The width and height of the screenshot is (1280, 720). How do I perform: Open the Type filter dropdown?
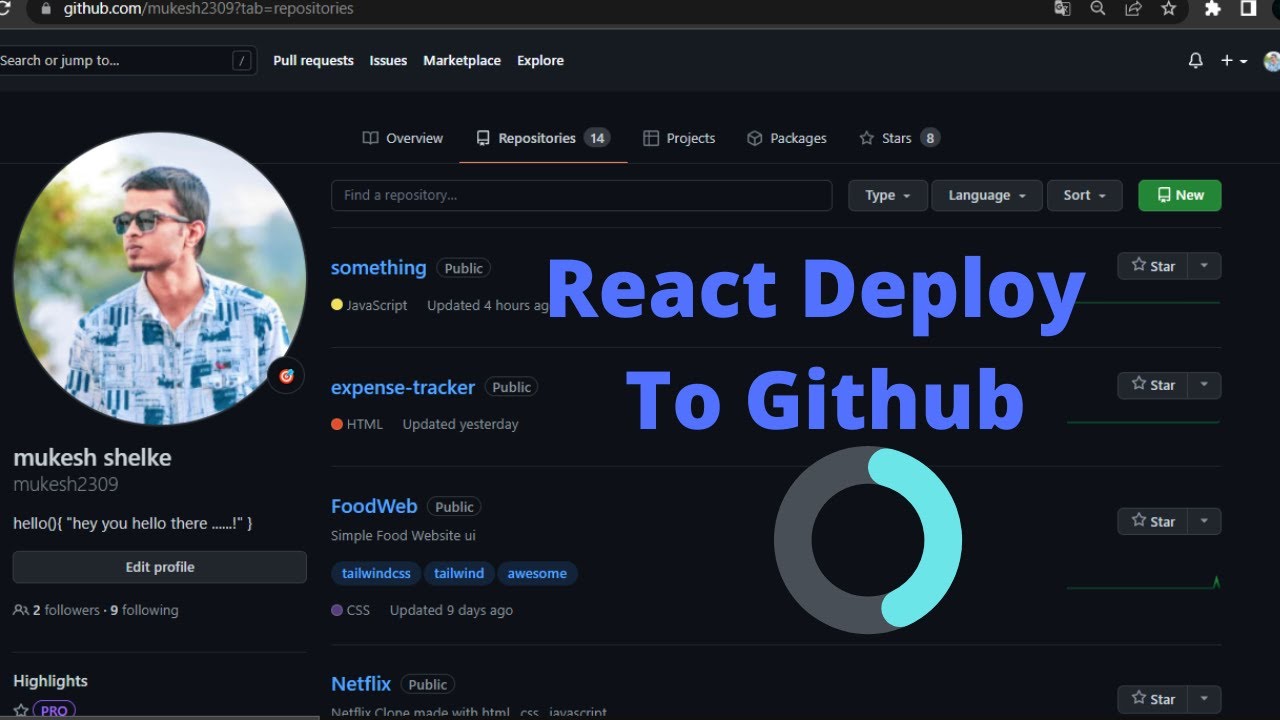tap(888, 195)
